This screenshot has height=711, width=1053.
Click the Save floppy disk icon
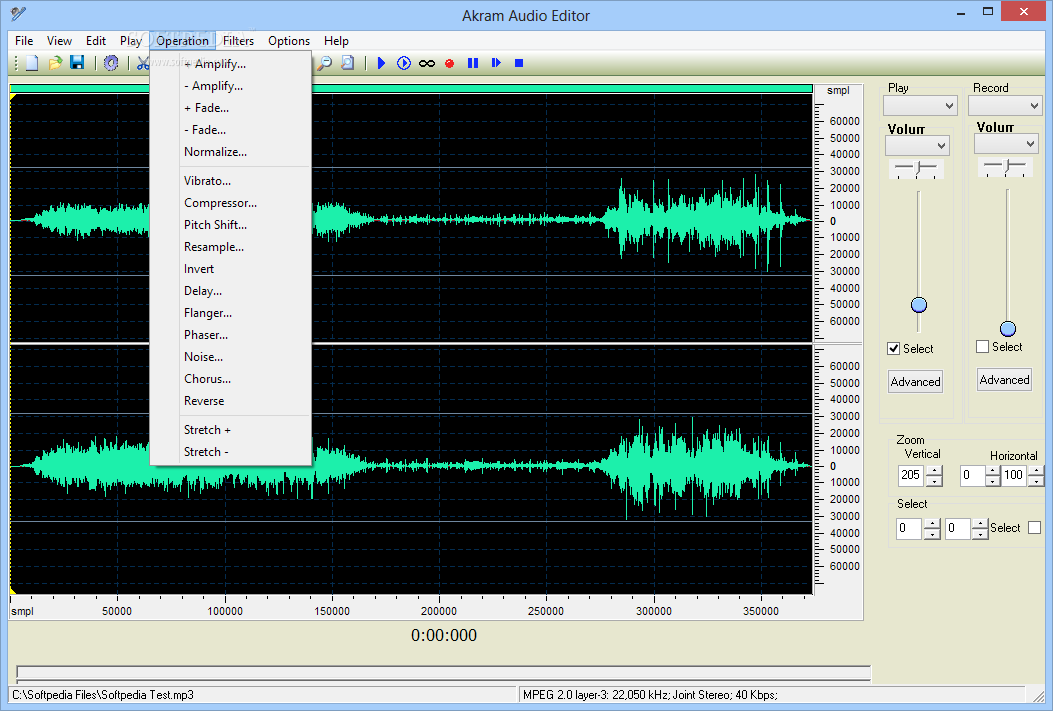[77, 63]
